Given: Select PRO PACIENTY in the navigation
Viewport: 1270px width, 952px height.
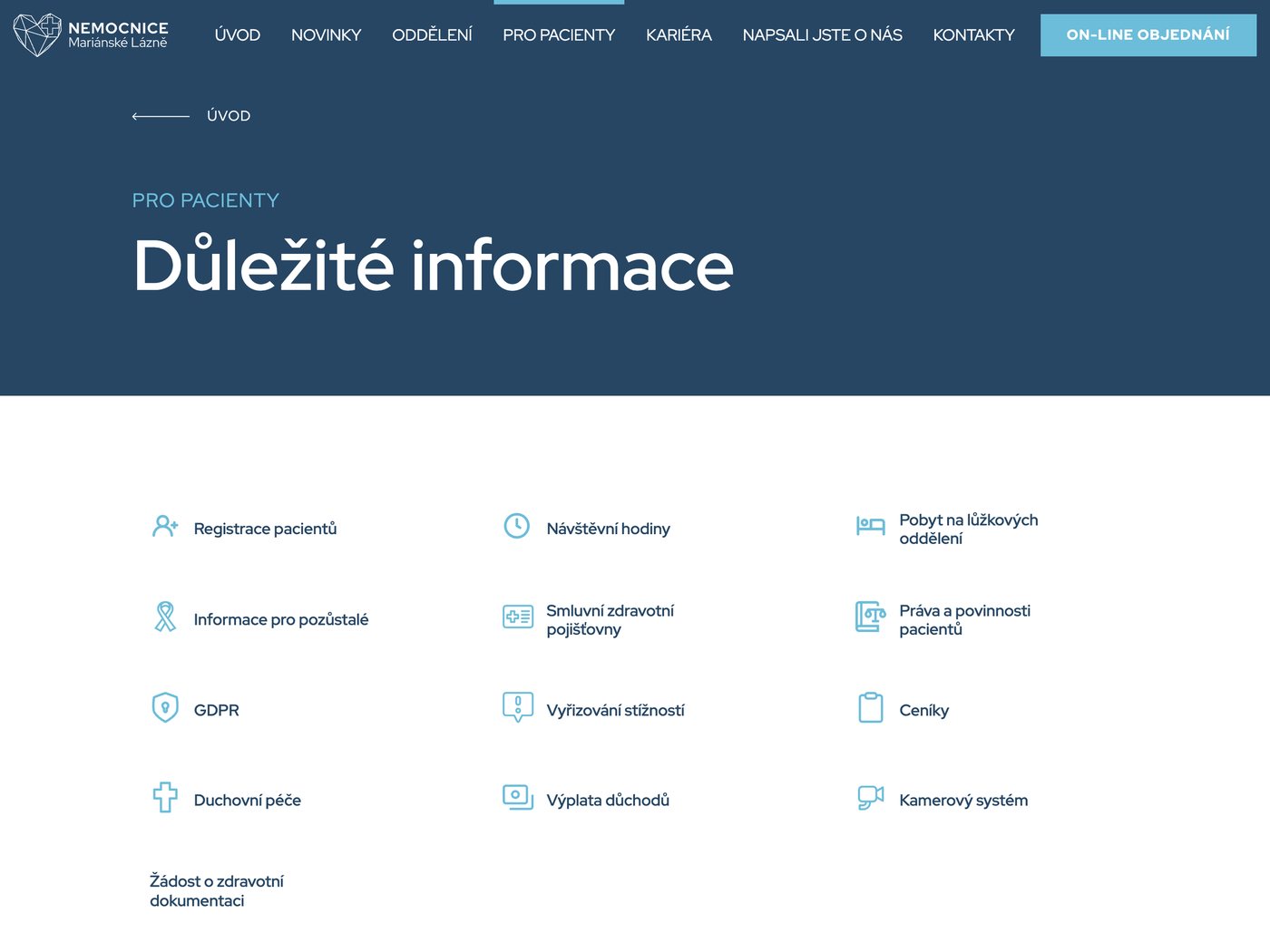Looking at the screenshot, I should (559, 34).
